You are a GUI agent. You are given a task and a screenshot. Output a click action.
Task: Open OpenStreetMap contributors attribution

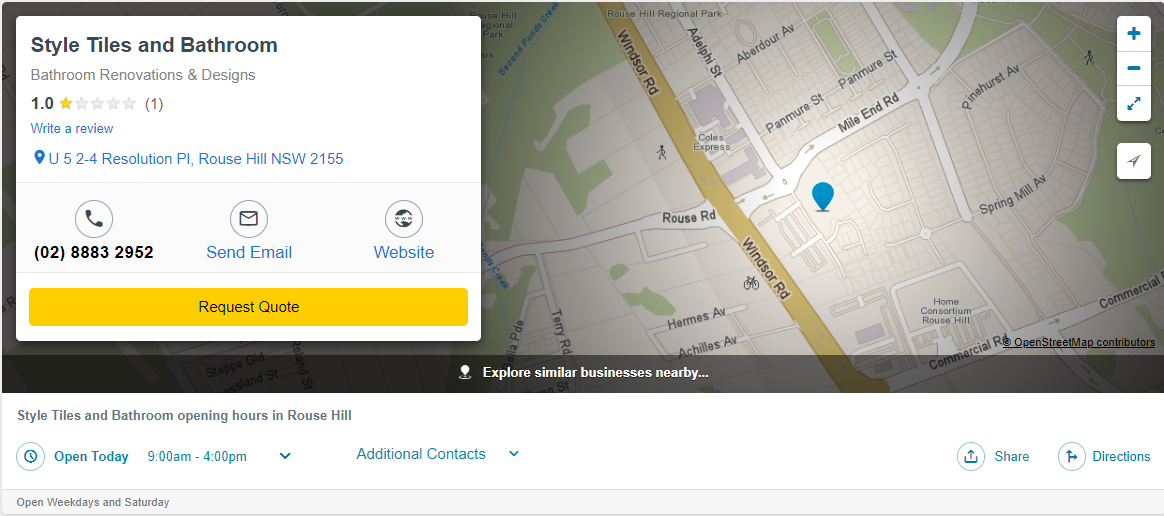click(x=1079, y=342)
